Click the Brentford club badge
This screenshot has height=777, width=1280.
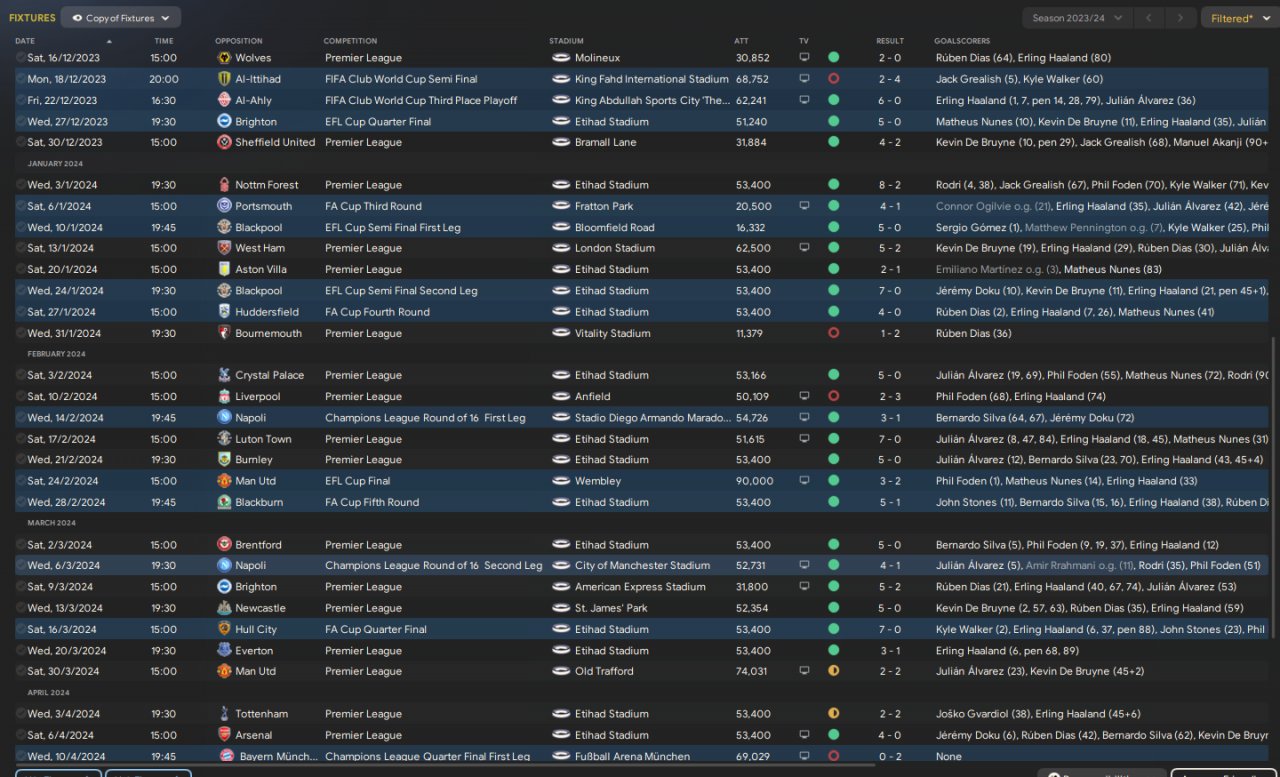(224, 545)
